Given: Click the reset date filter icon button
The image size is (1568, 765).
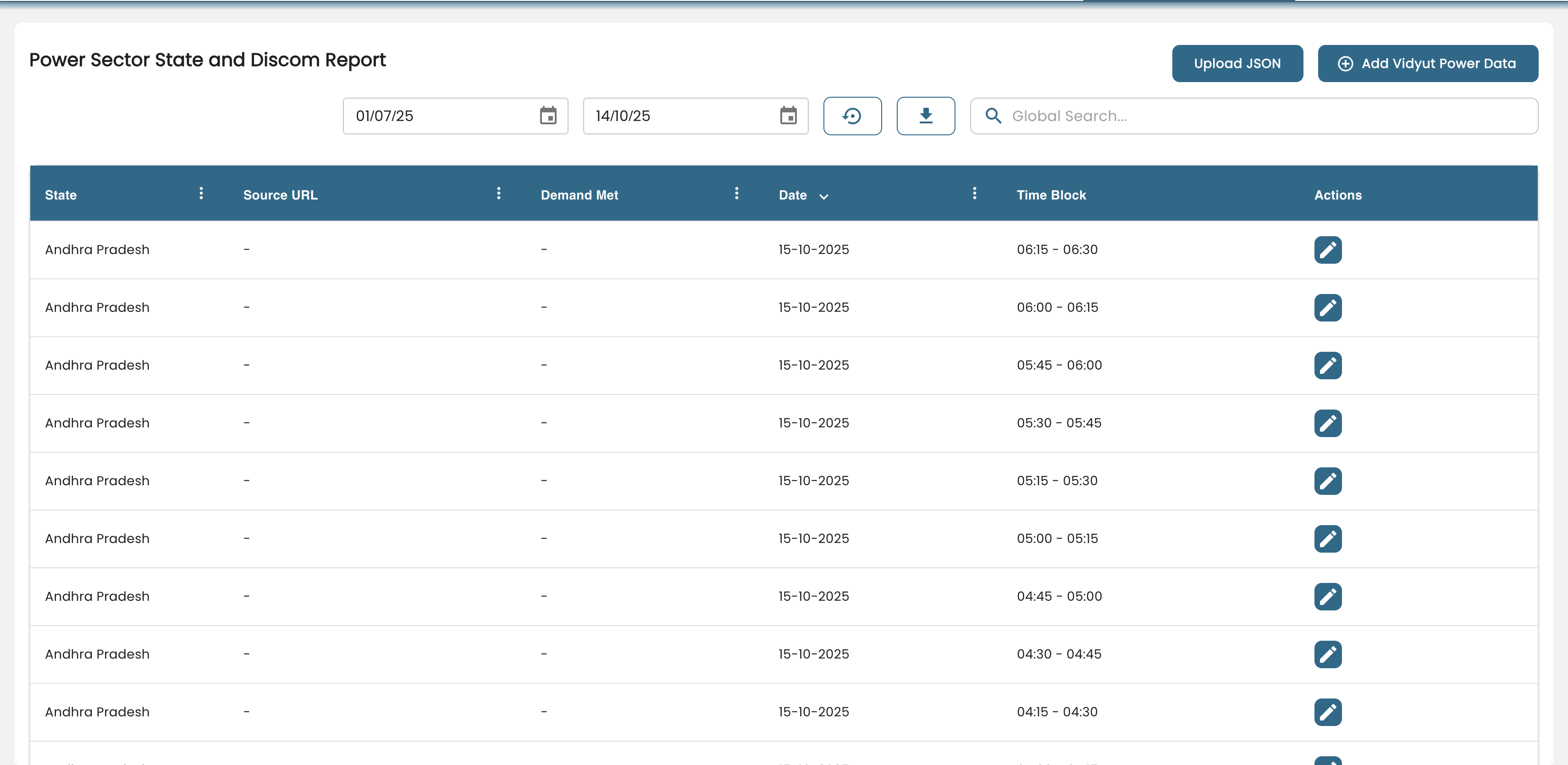Looking at the screenshot, I should pyautogui.click(x=852, y=116).
